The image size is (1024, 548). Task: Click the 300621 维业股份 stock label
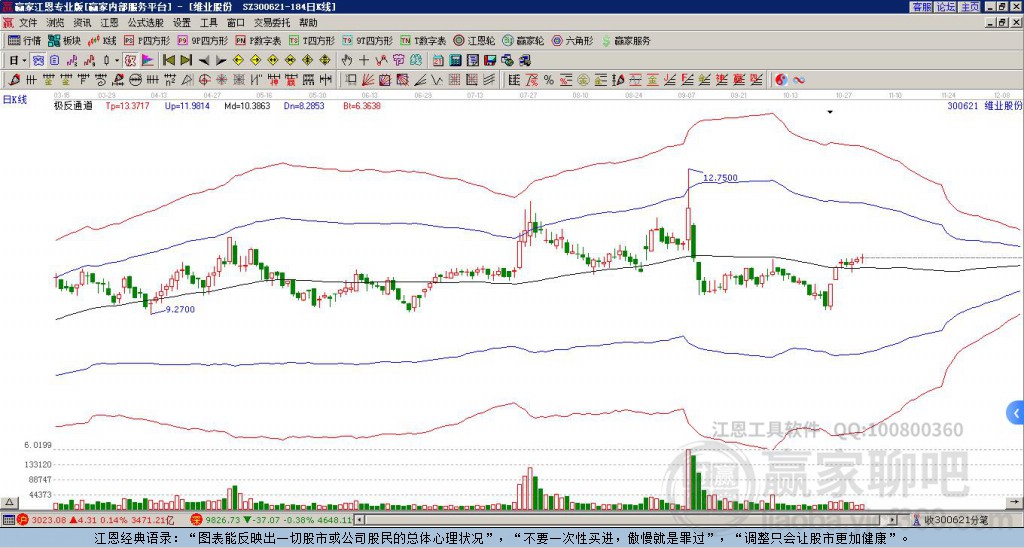pyautogui.click(x=985, y=105)
